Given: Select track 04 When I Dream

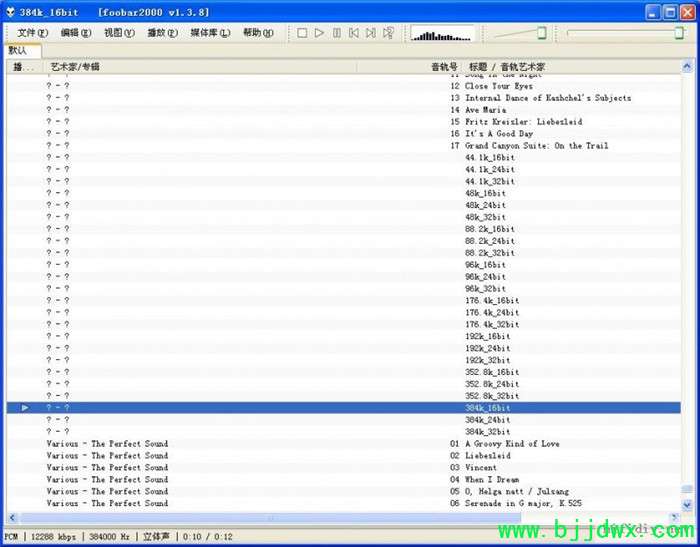Looking at the screenshot, I should (344, 479).
